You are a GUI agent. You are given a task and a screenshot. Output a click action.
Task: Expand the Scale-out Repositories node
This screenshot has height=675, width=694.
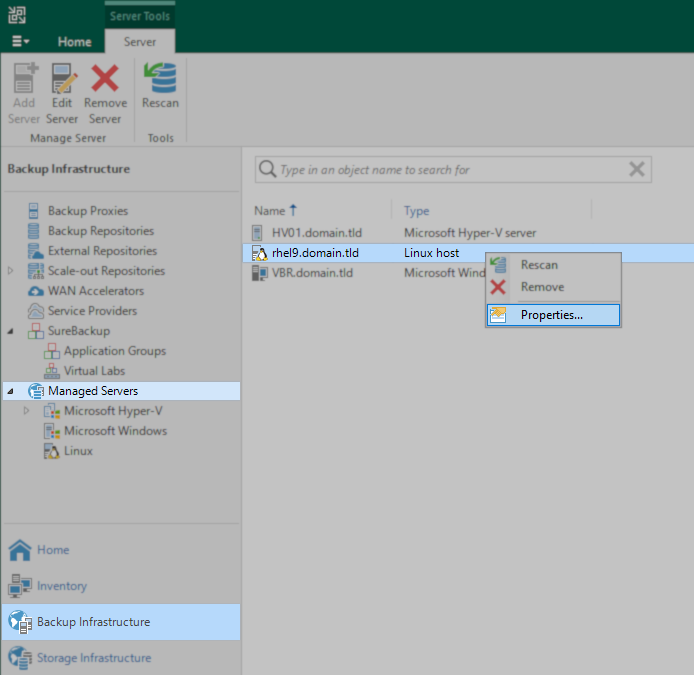[x=11, y=271]
